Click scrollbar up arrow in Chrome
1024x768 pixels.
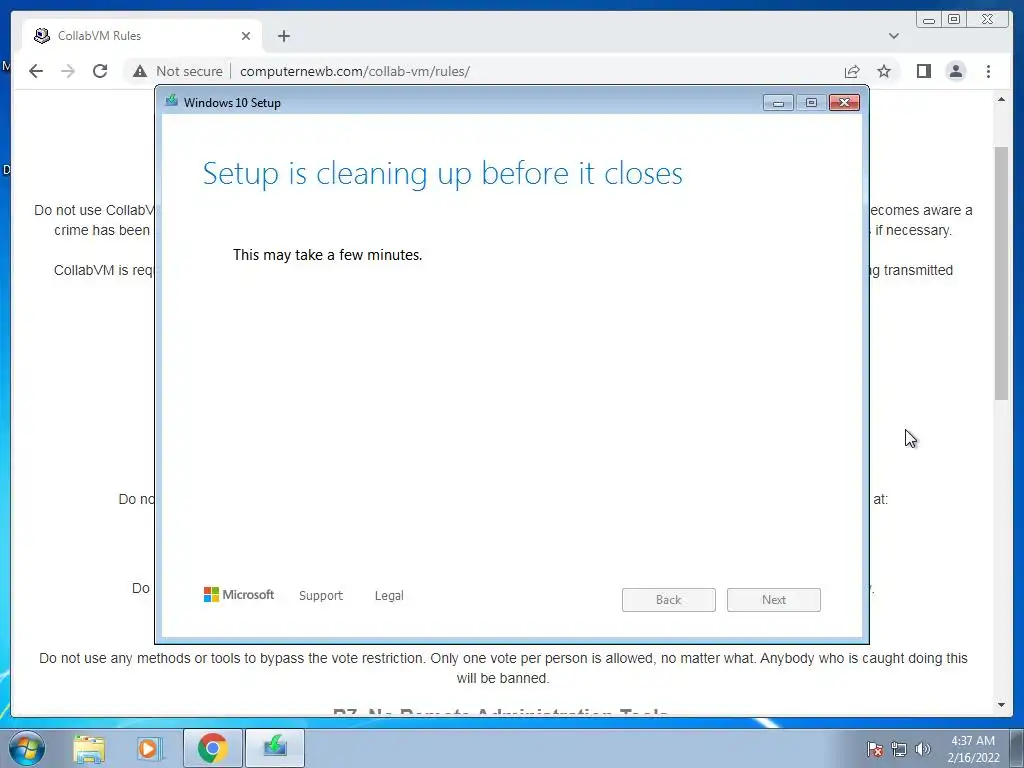pyautogui.click(x=1001, y=99)
